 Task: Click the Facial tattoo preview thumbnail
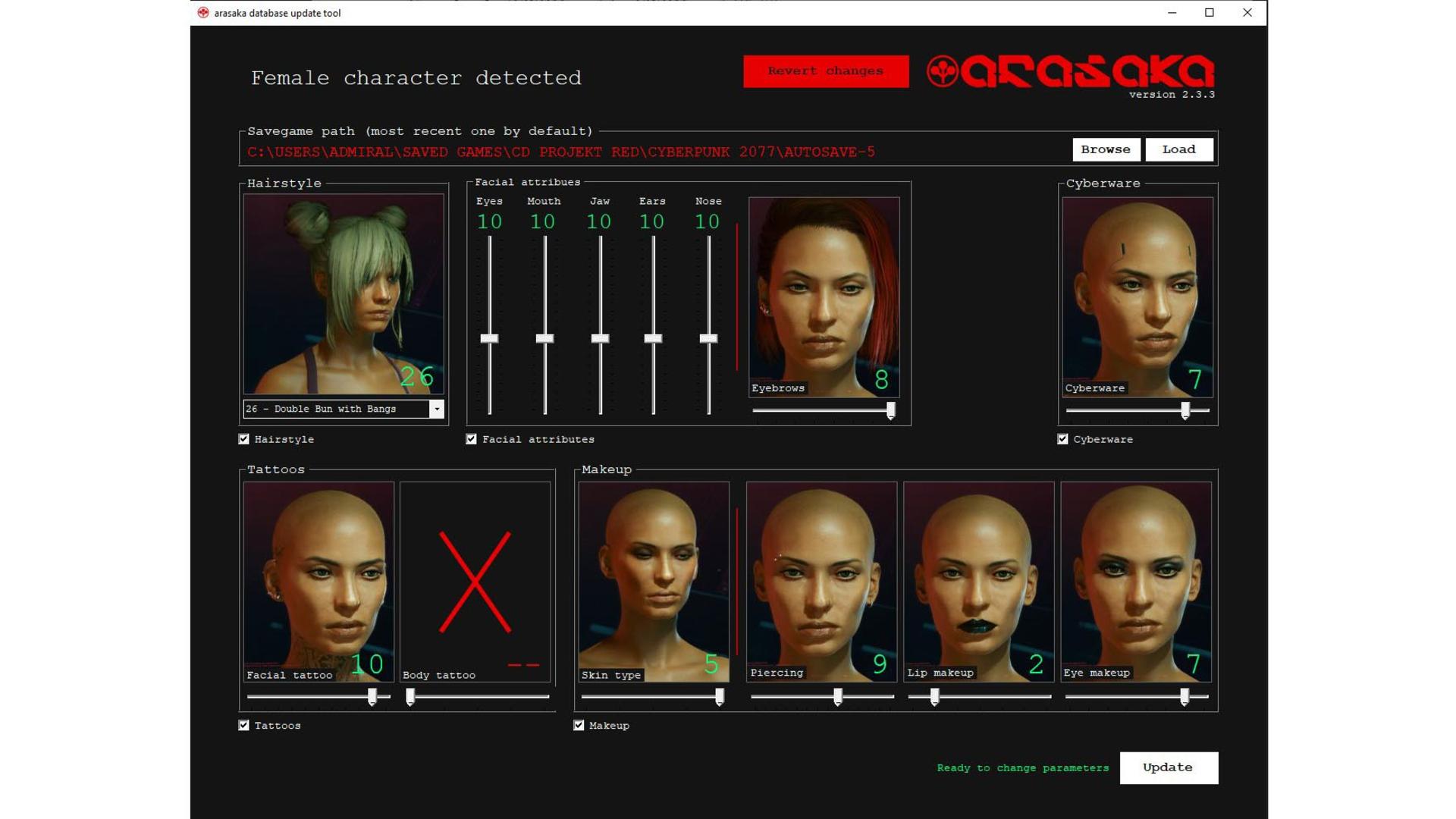click(318, 582)
